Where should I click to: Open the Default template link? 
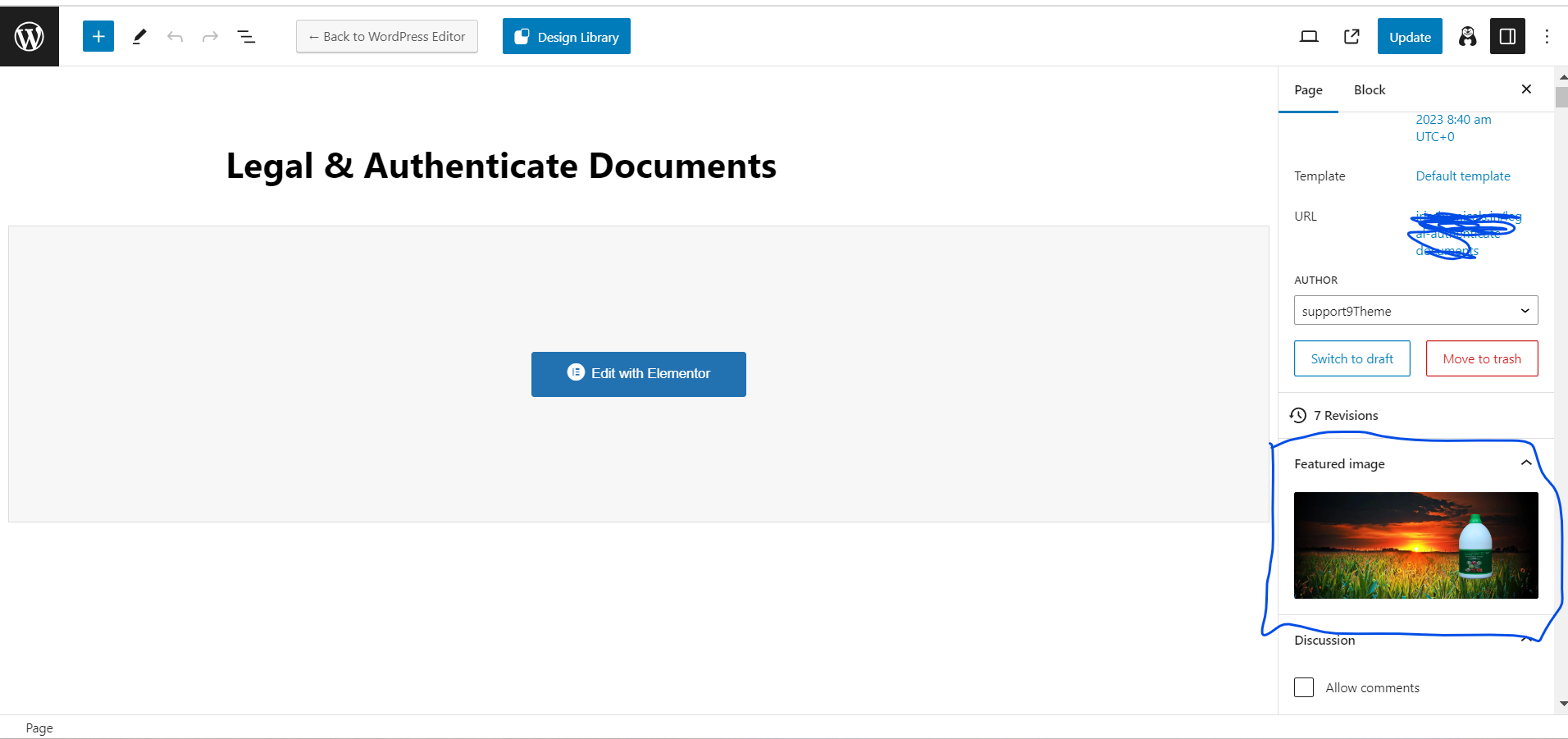1463,176
